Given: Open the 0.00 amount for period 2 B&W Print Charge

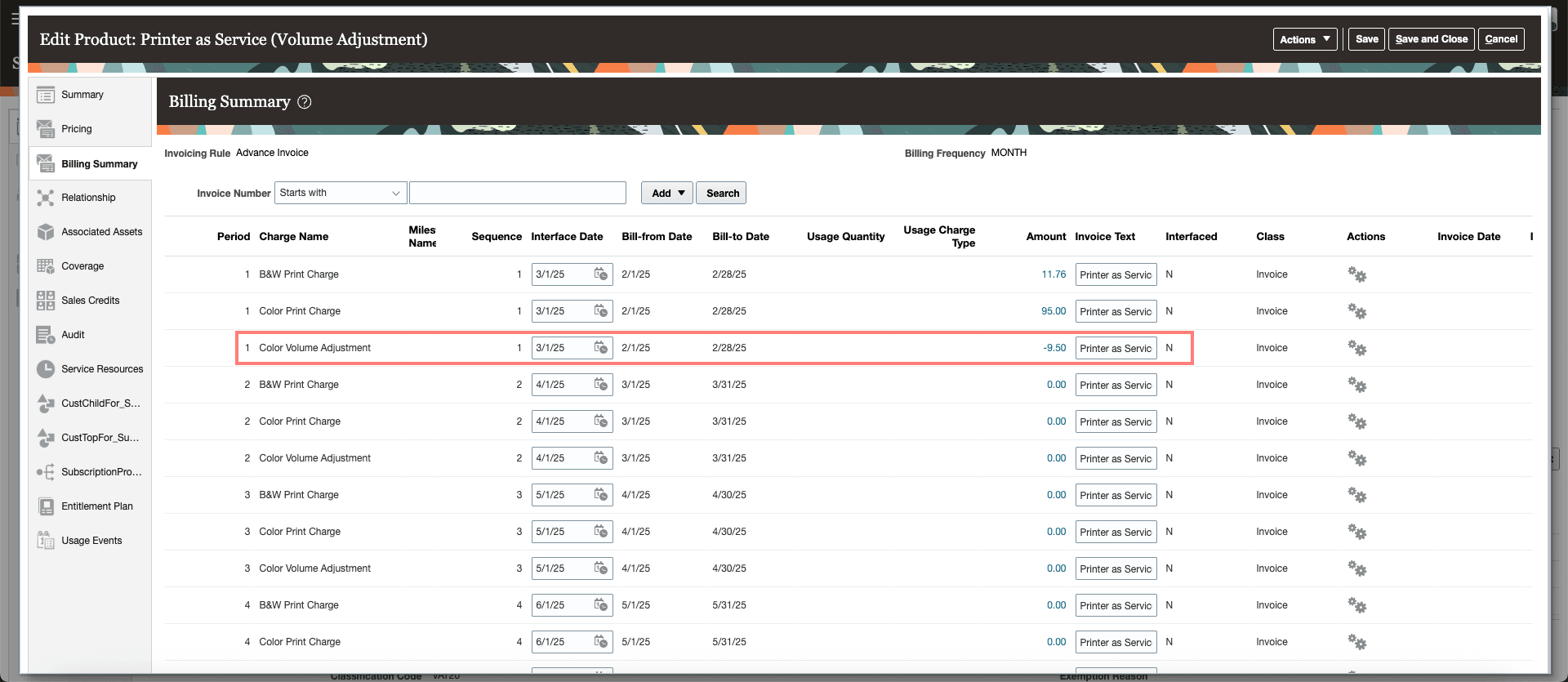Looking at the screenshot, I should (1056, 385).
